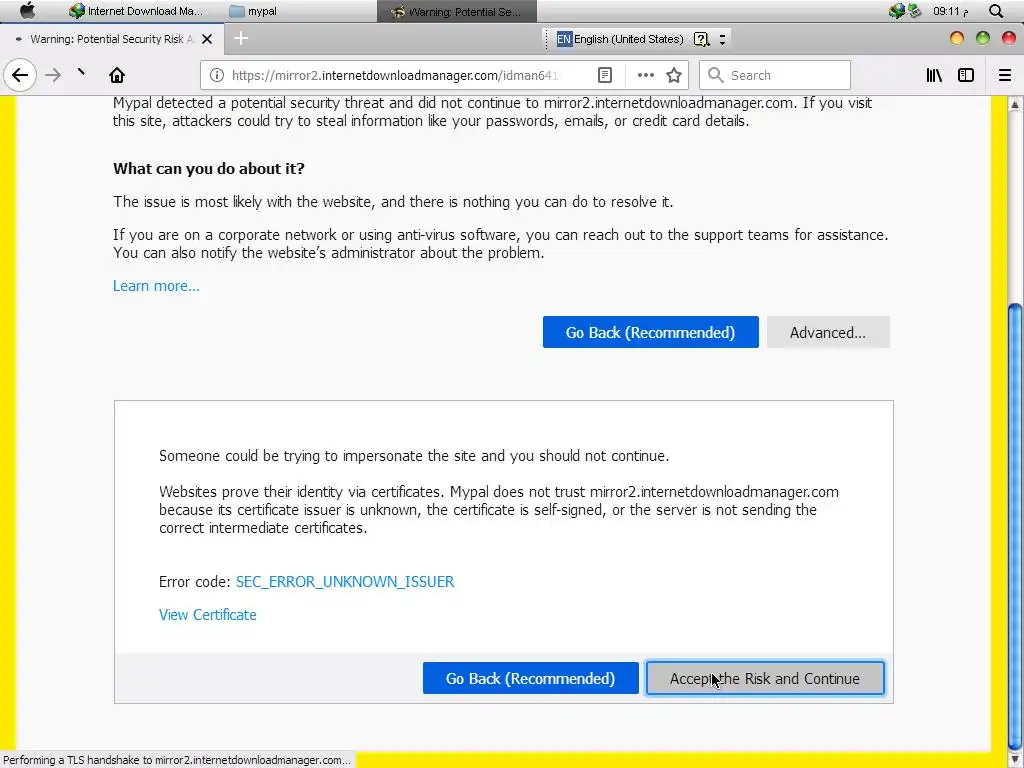
Task: Select Warning: Potential Se... taskbar item
Action: coord(456,11)
